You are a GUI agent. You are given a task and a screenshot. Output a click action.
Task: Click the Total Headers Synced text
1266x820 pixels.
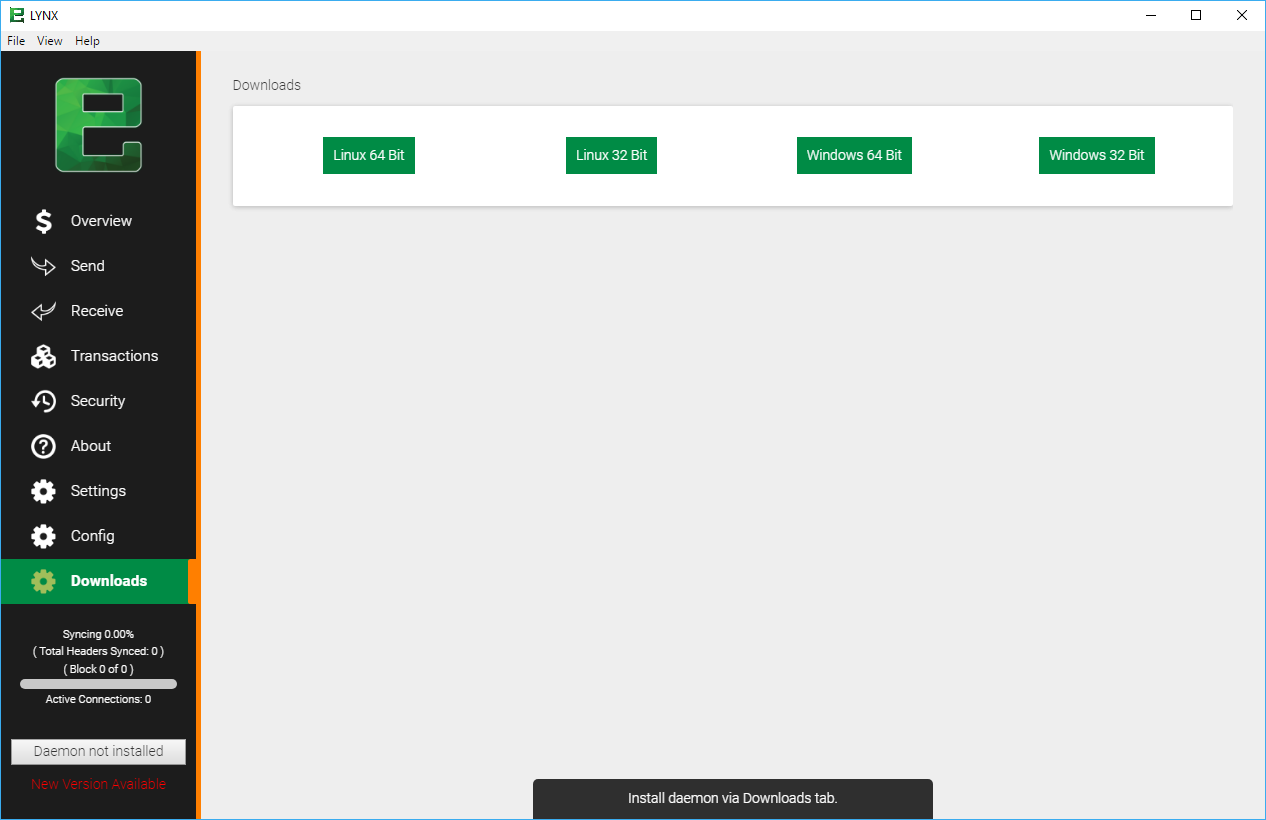coord(98,651)
